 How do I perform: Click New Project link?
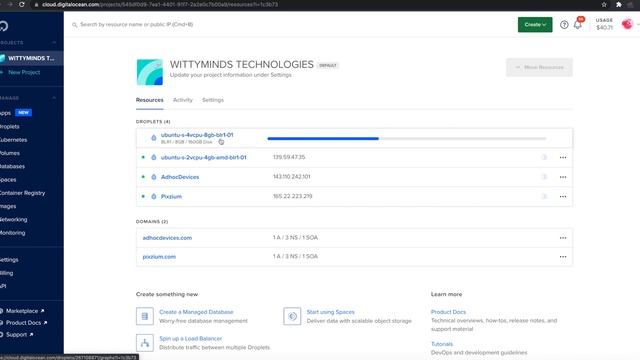24,72
